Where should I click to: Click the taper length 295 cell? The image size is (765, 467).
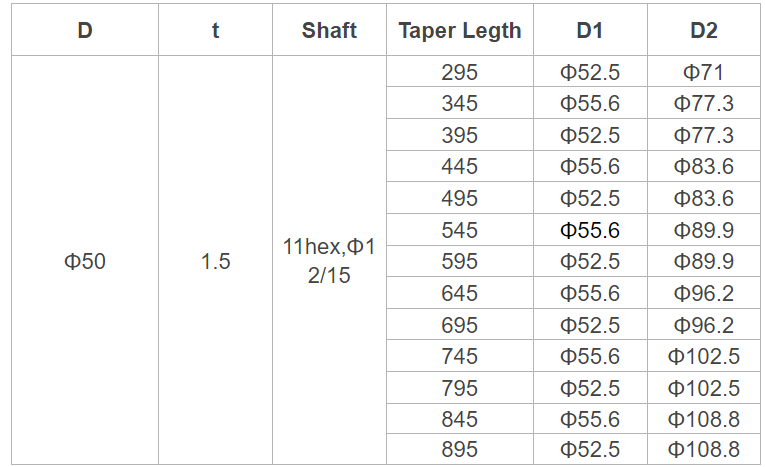point(460,72)
